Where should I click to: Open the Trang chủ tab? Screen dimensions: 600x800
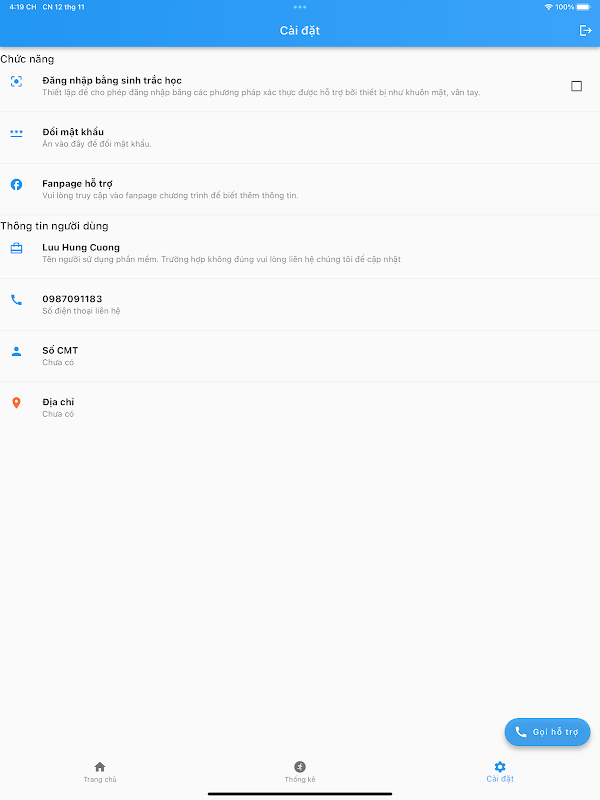[100, 772]
